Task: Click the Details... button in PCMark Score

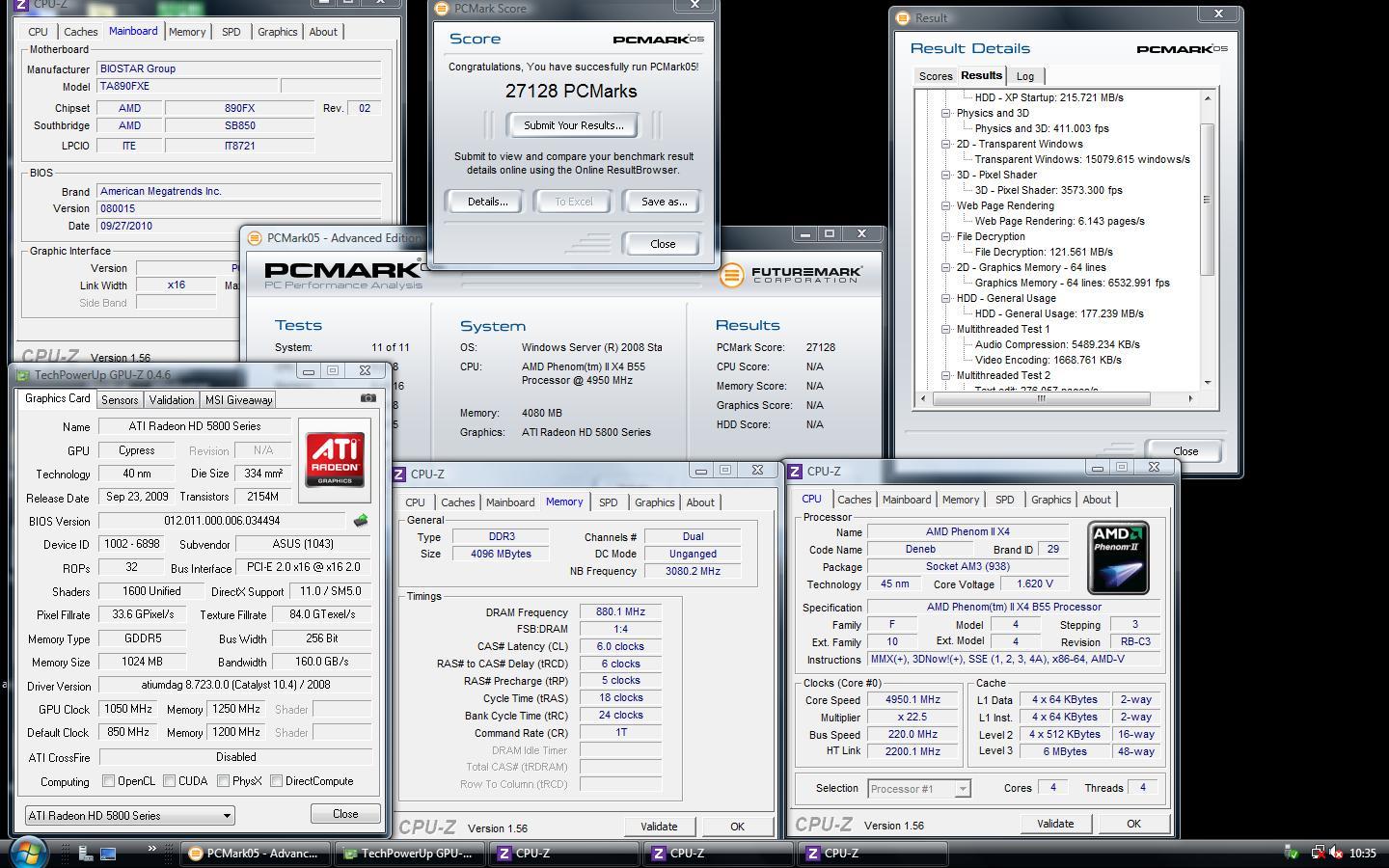Action: tap(487, 202)
